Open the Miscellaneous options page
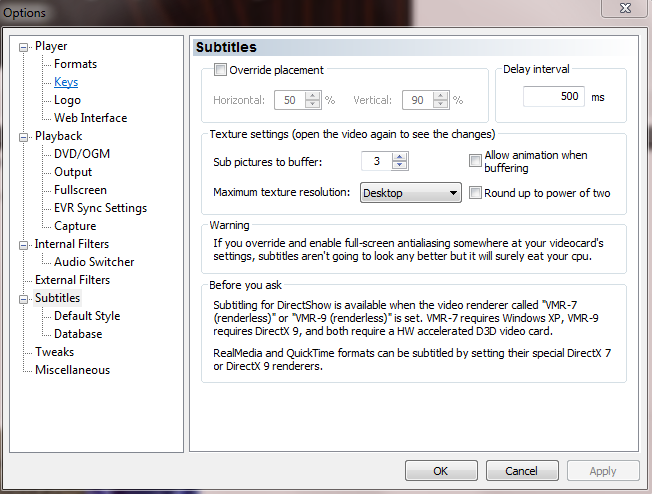 click(x=72, y=370)
